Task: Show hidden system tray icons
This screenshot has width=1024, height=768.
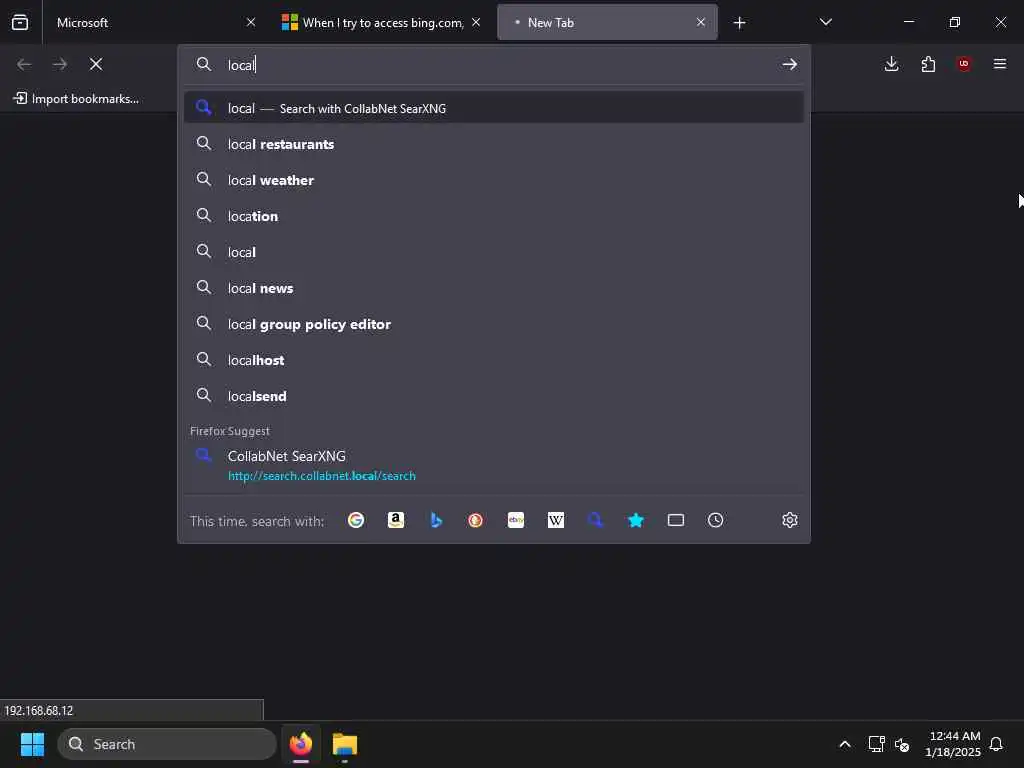Action: [844, 744]
